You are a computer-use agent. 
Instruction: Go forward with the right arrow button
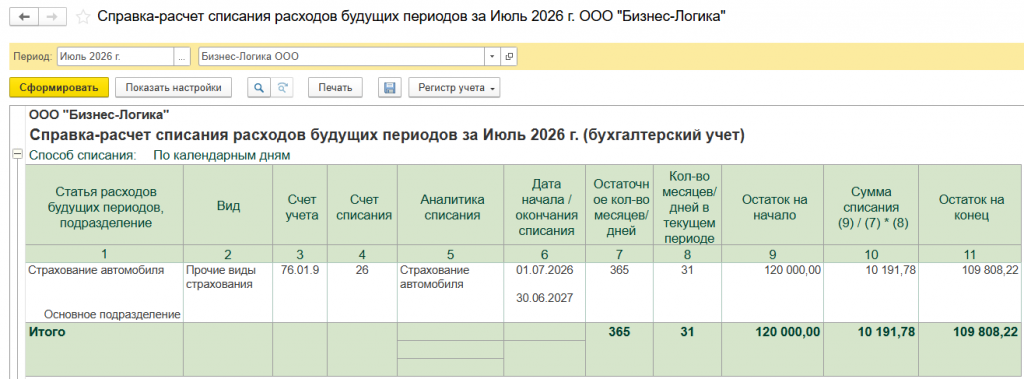click(x=52, y=17)
